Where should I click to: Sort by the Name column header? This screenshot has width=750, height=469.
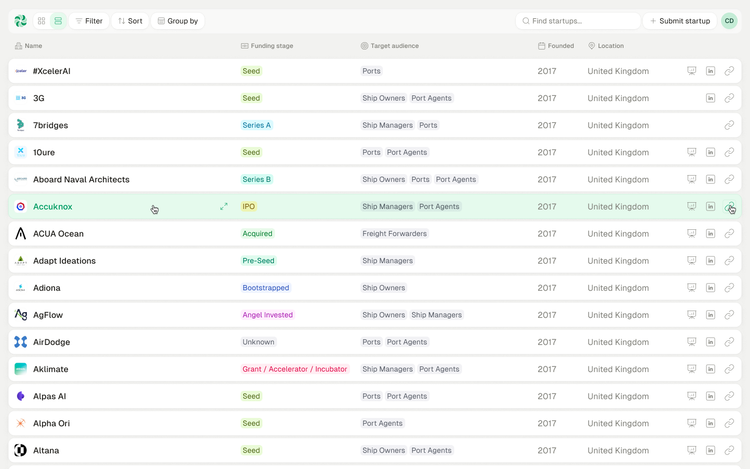pyautogui.click(x=29, y=46)
